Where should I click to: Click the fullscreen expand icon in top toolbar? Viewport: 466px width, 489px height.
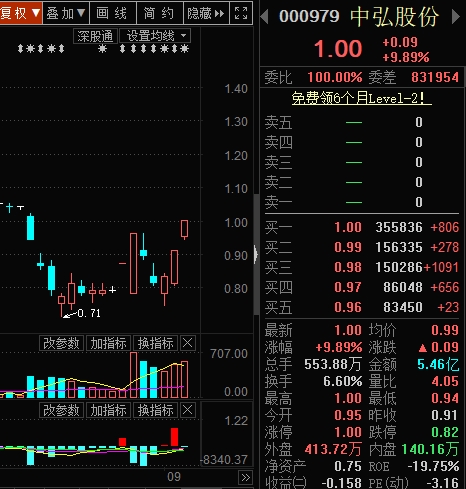click(241, 13)
